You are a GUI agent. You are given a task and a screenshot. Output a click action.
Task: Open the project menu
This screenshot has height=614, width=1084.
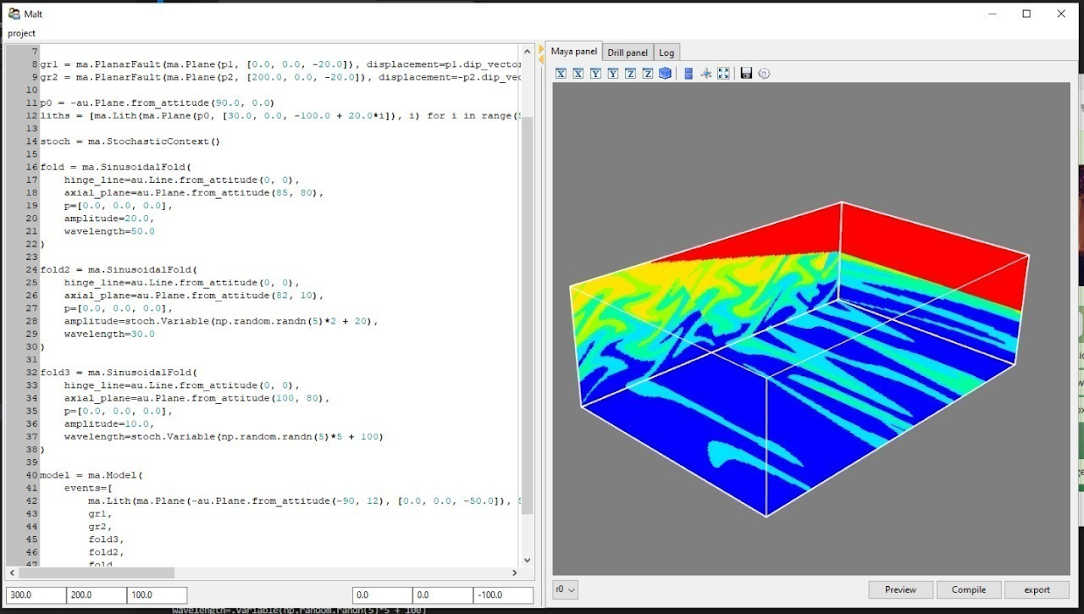pos(21,33)
